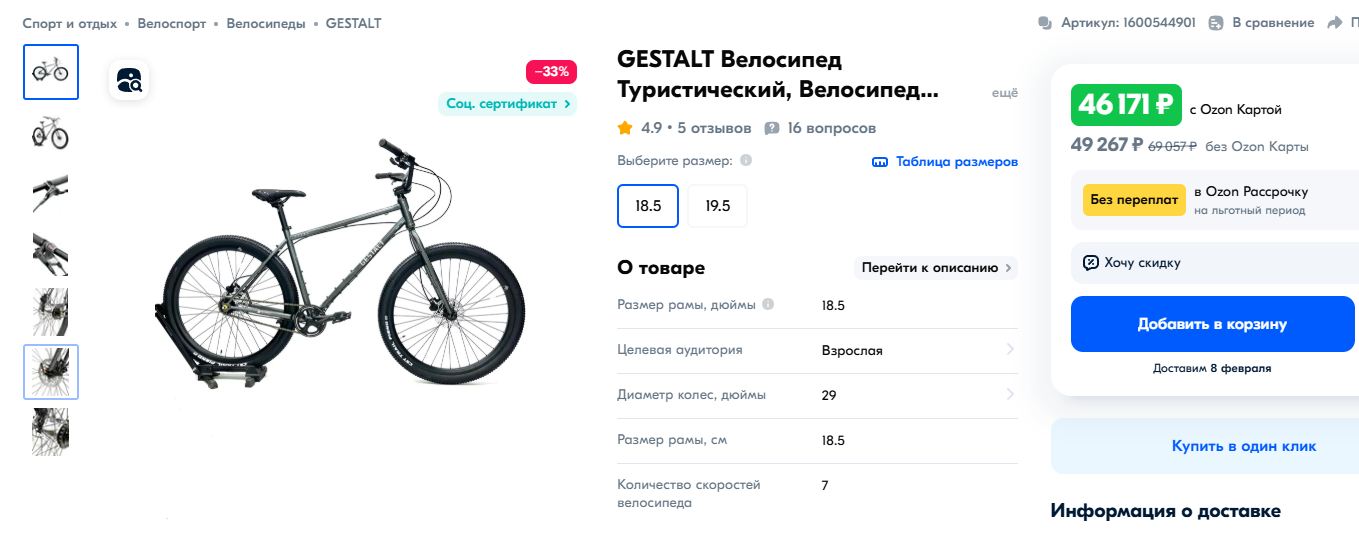
Task: Click the questions speech bubble icon
Action: point(772,128)
